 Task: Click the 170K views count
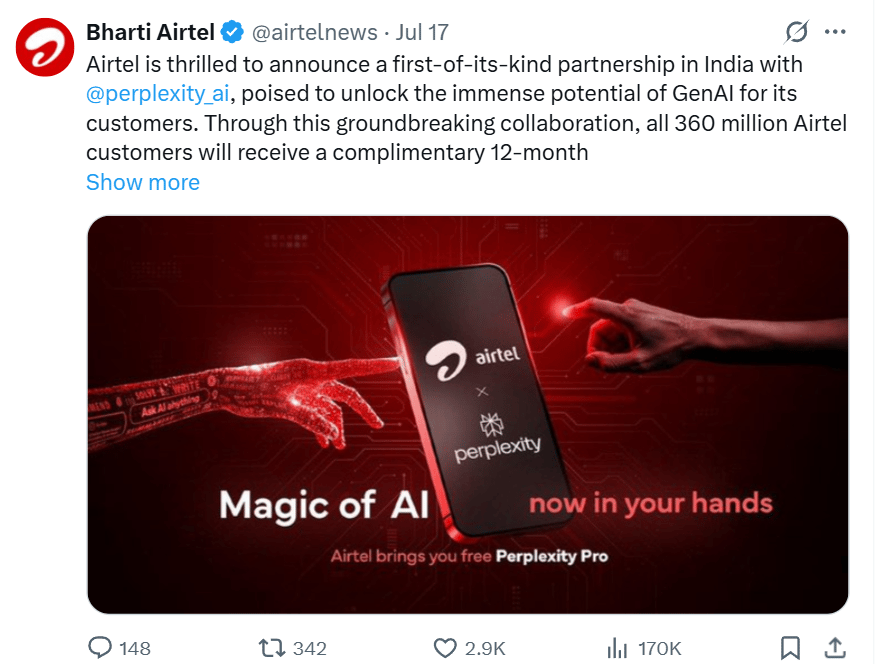tap(659, 648)
